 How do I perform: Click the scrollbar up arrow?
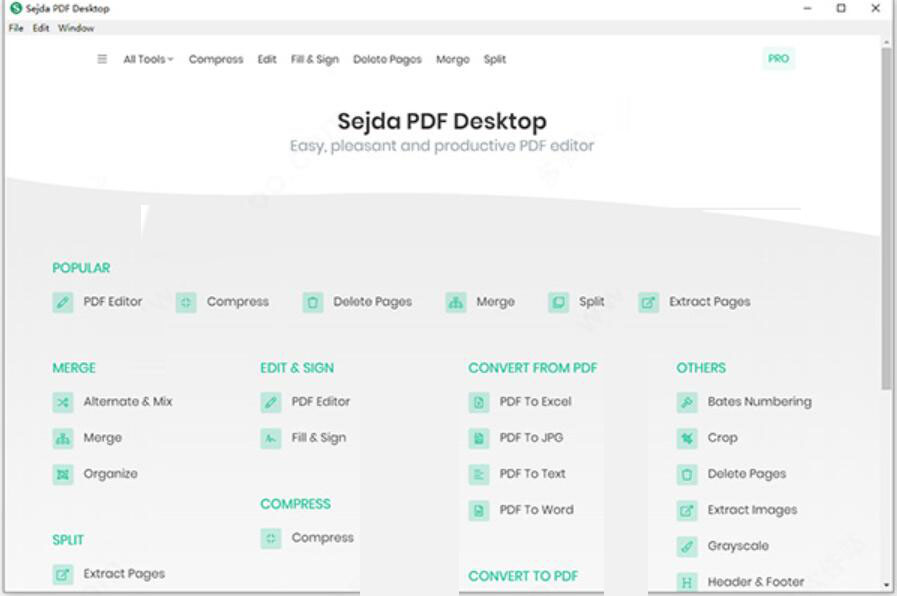point(886,41)
